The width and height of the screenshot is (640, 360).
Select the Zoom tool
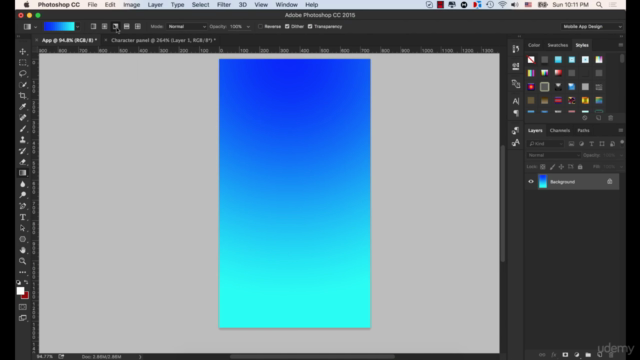pyautogui.click(x=22, y=261)
